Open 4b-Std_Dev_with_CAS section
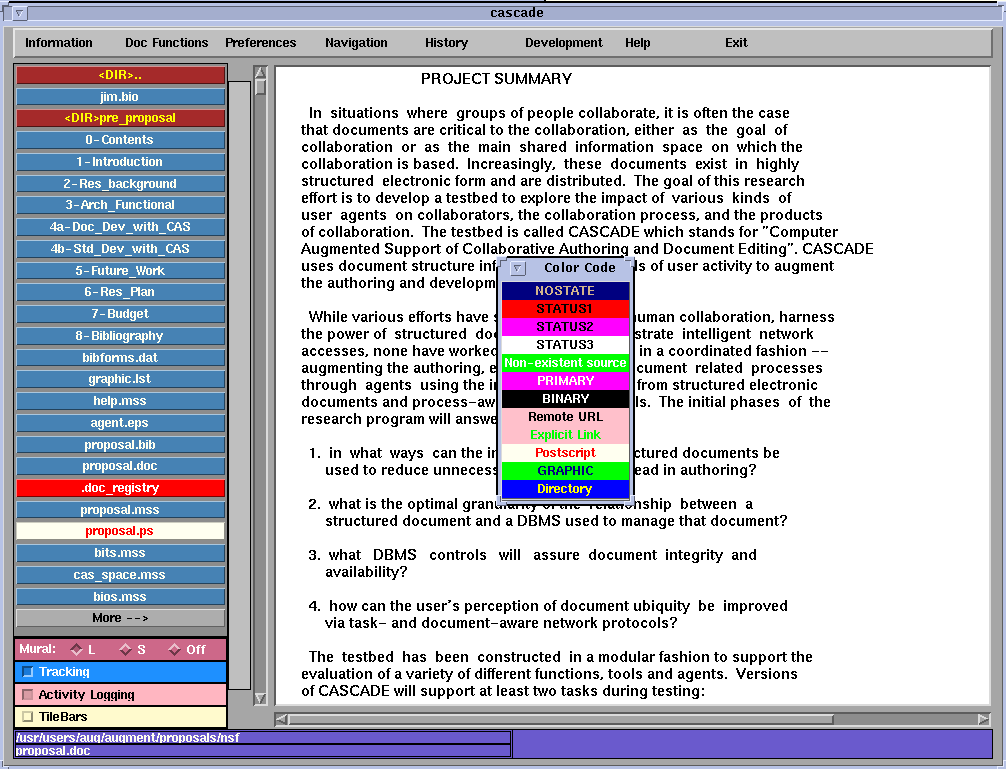Viewport: 1006px width, 769px height. pos(120,249)
